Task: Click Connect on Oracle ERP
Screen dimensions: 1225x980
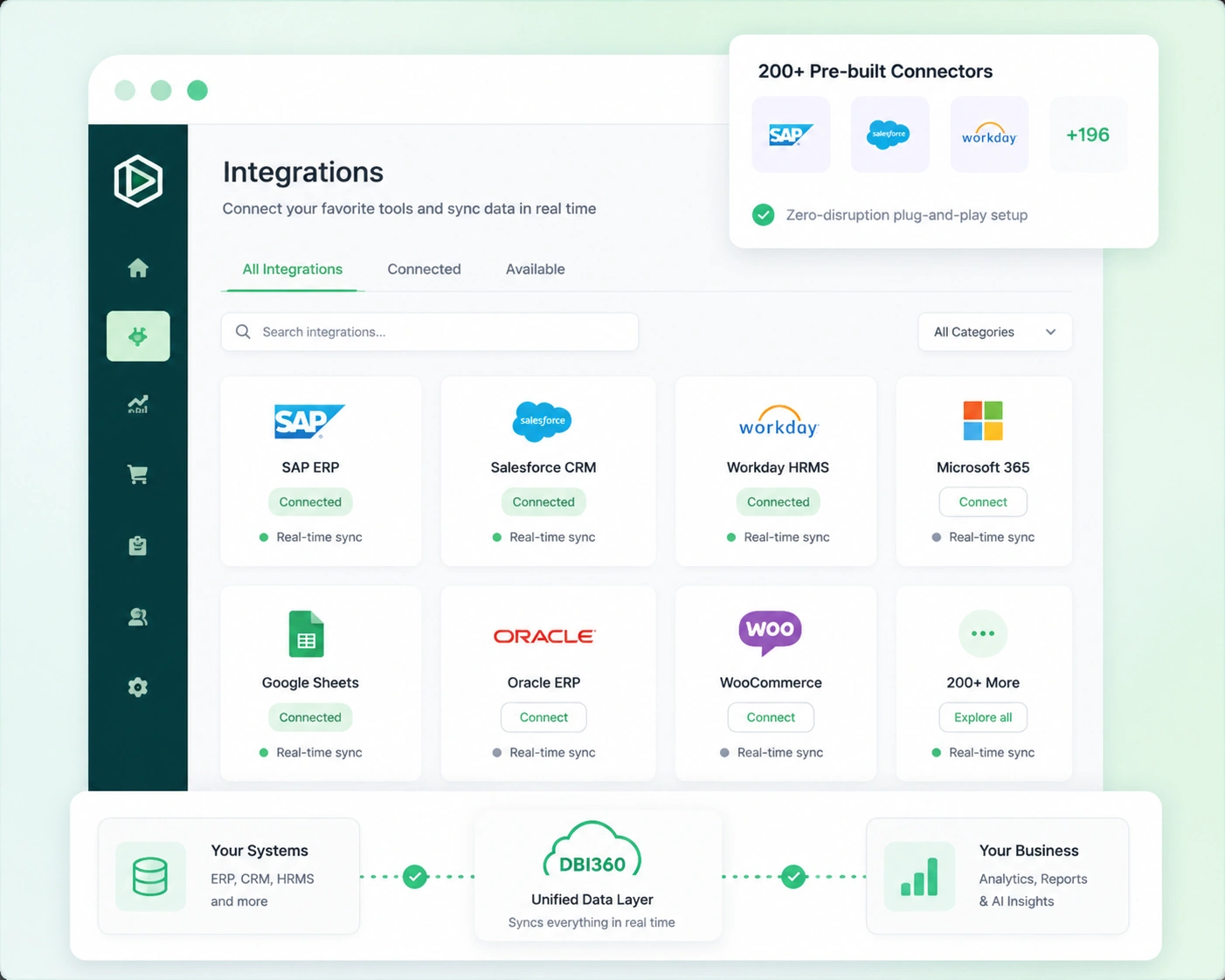Action: point(543,717)
